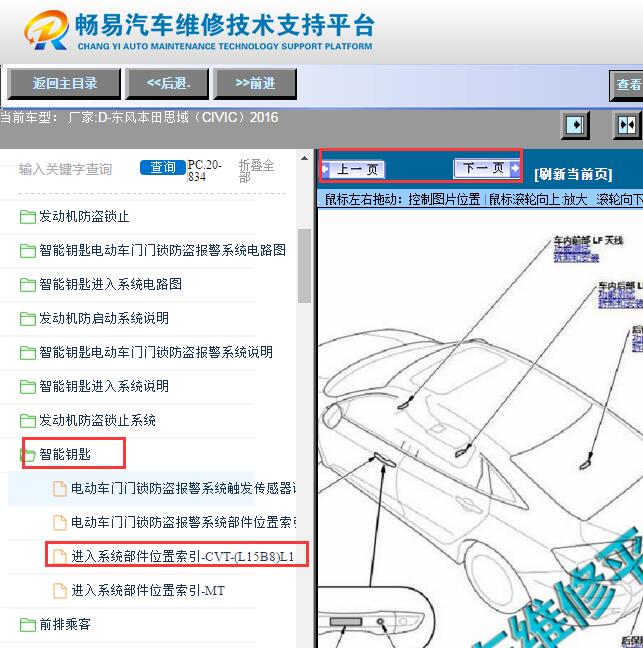
Task: Click folder icon beside 发动机防盗锁止系统
Action: (x=27, y=420)
